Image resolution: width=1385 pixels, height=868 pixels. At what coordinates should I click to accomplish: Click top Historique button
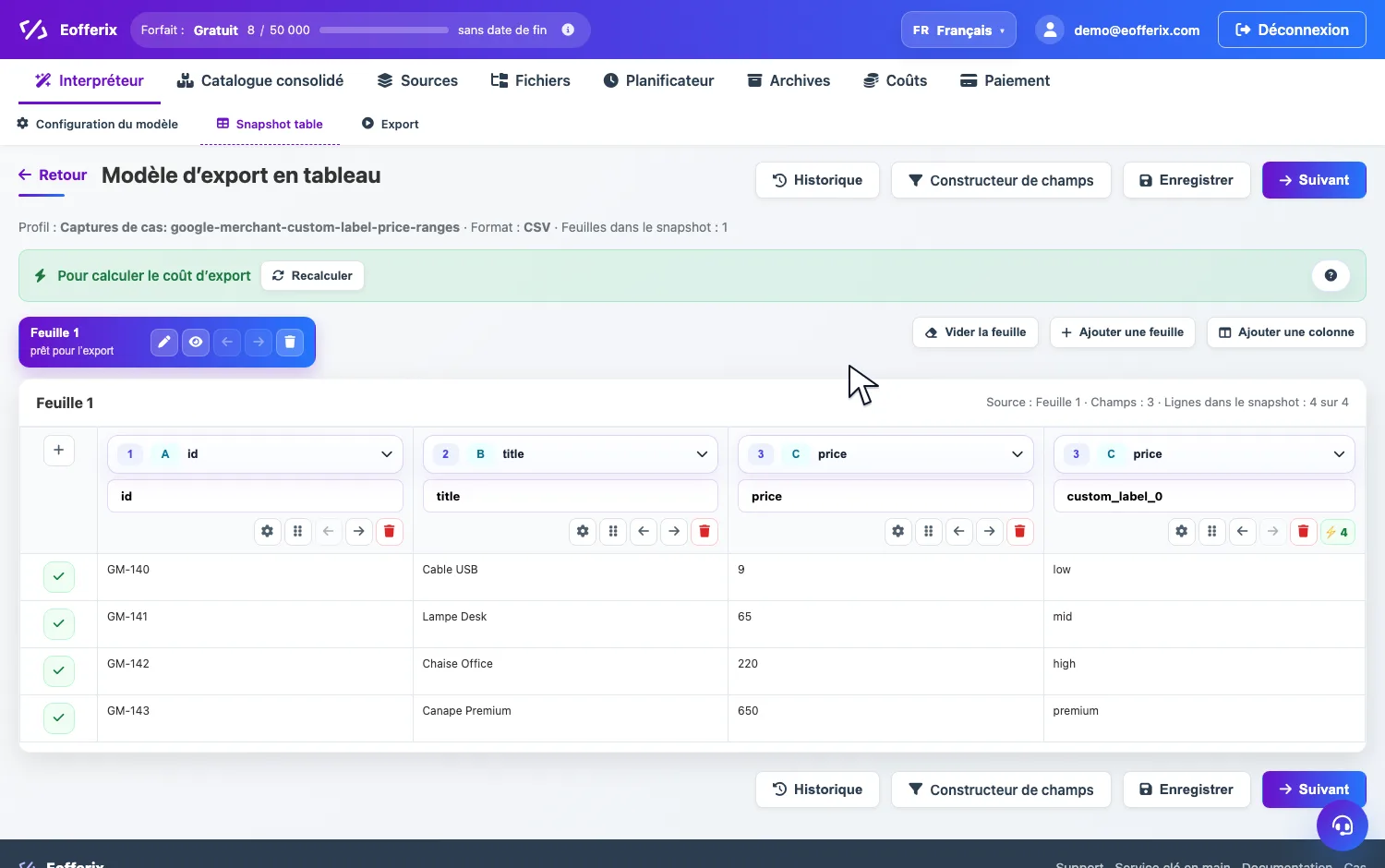click(x=817, y=180)
